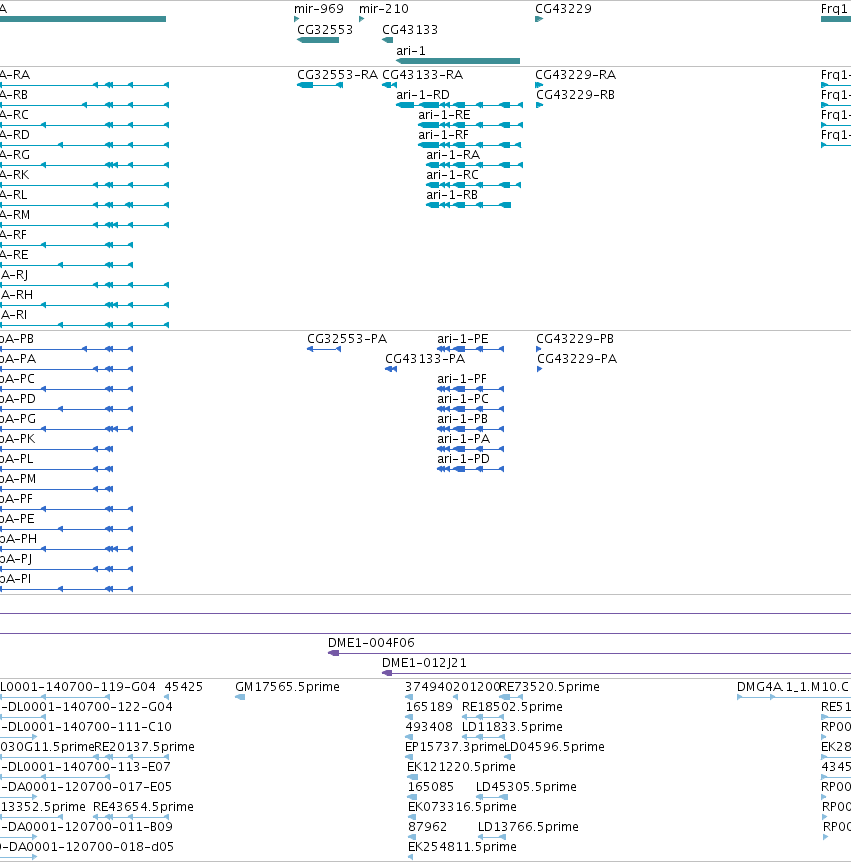Image resolution: width=851 pixels, height=862 pixels.
Task: Select the mir-210 gene label
Action: [384, 9]
